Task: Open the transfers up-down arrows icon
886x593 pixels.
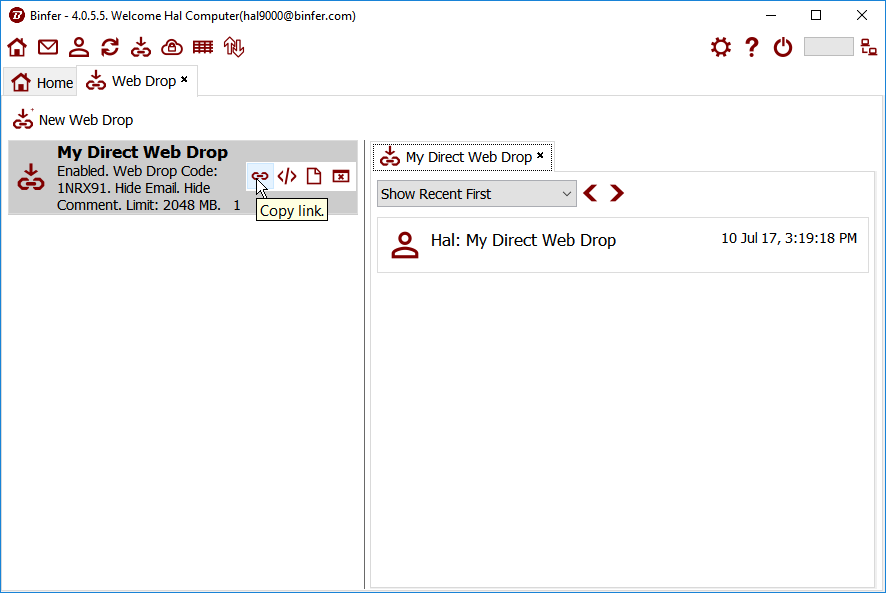Action: click(234, 47)
